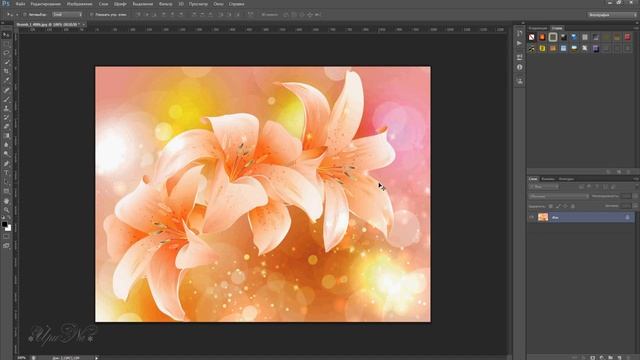Image resolution: width=640 pixels, height=360 pixels.
Task: Open the Actions collapsed panel icon
Action: coord(519,43)
